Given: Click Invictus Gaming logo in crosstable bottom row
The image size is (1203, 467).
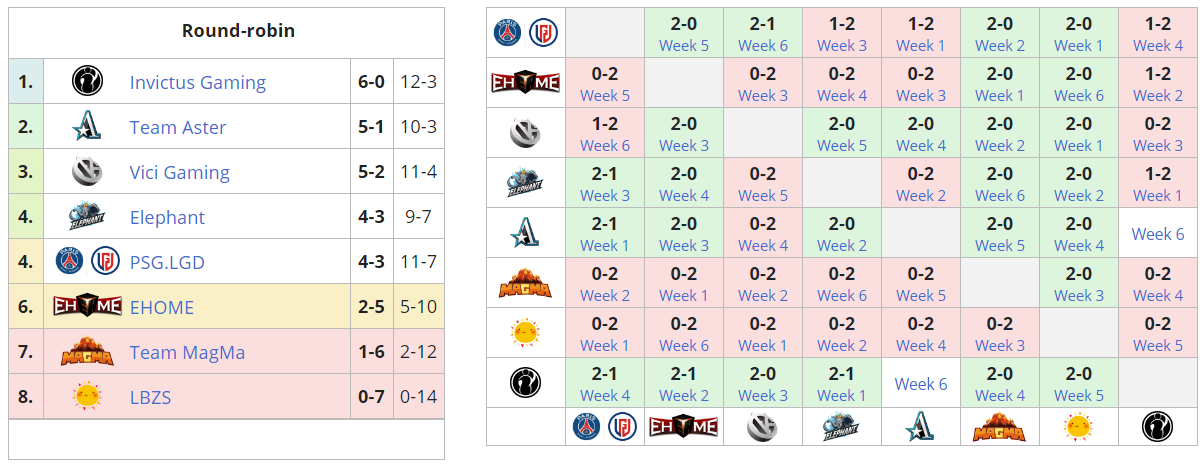Looking at the screenshot, I should click(1158, 427).
